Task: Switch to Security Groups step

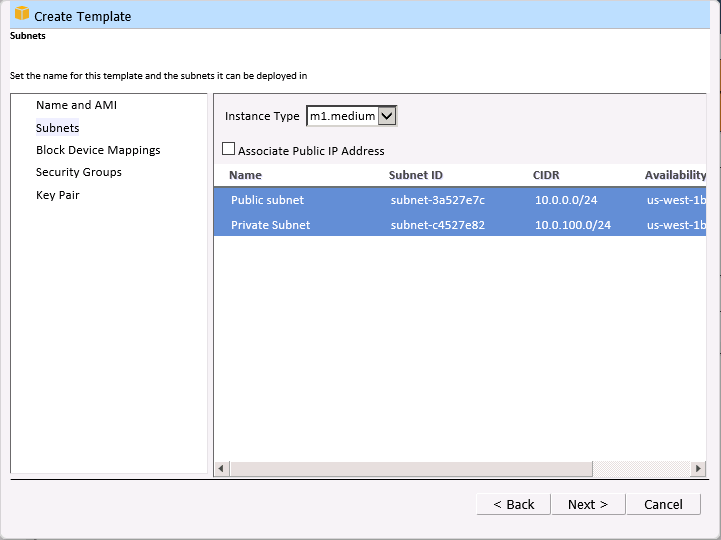Action: 78,172
